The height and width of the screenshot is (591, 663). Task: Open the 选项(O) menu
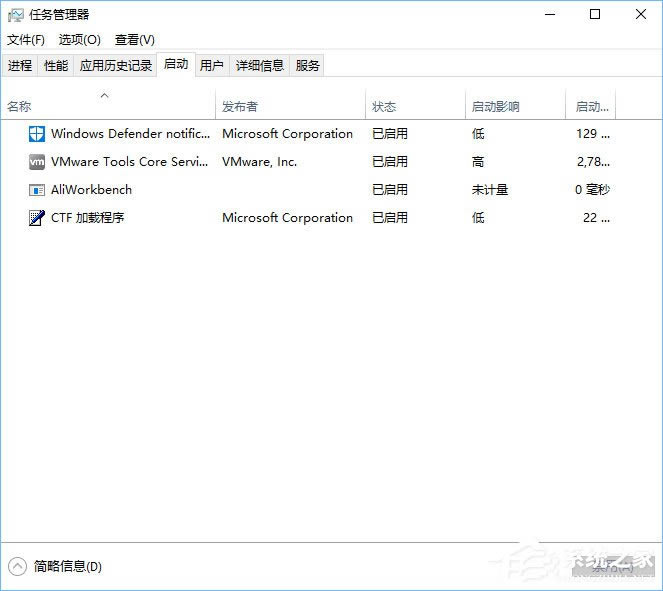pyautogui.click(x=79, y=40)
